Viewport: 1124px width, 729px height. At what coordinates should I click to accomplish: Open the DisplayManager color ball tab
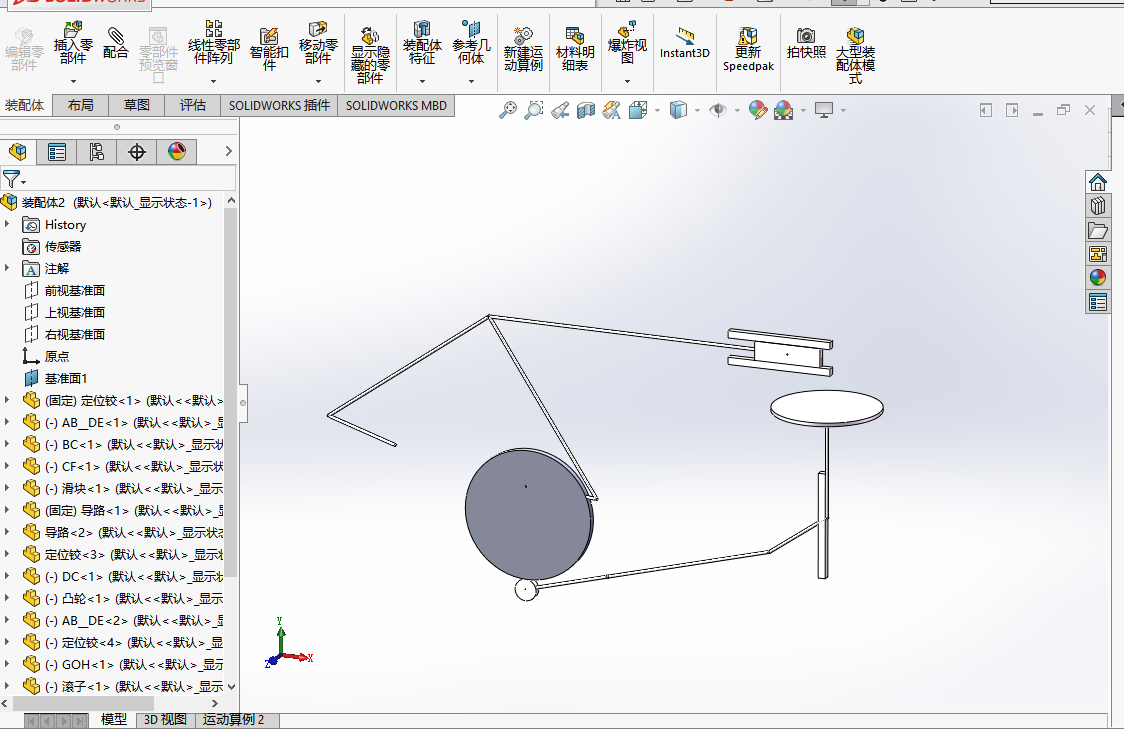tap(176, 151)
